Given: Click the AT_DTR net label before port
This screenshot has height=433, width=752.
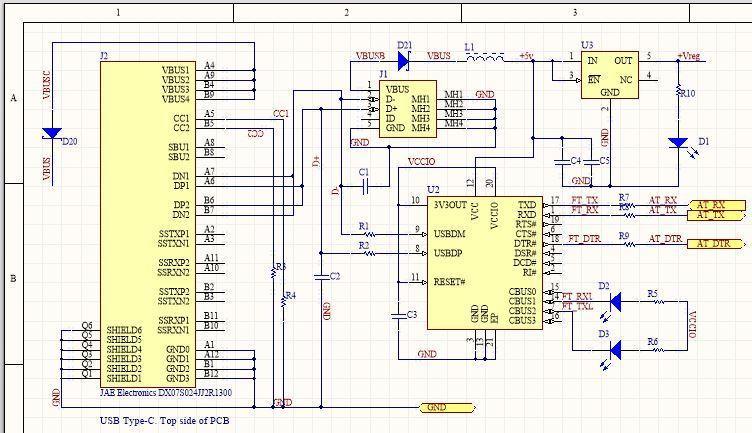Looking at the screenshot, I should (665, 238).
